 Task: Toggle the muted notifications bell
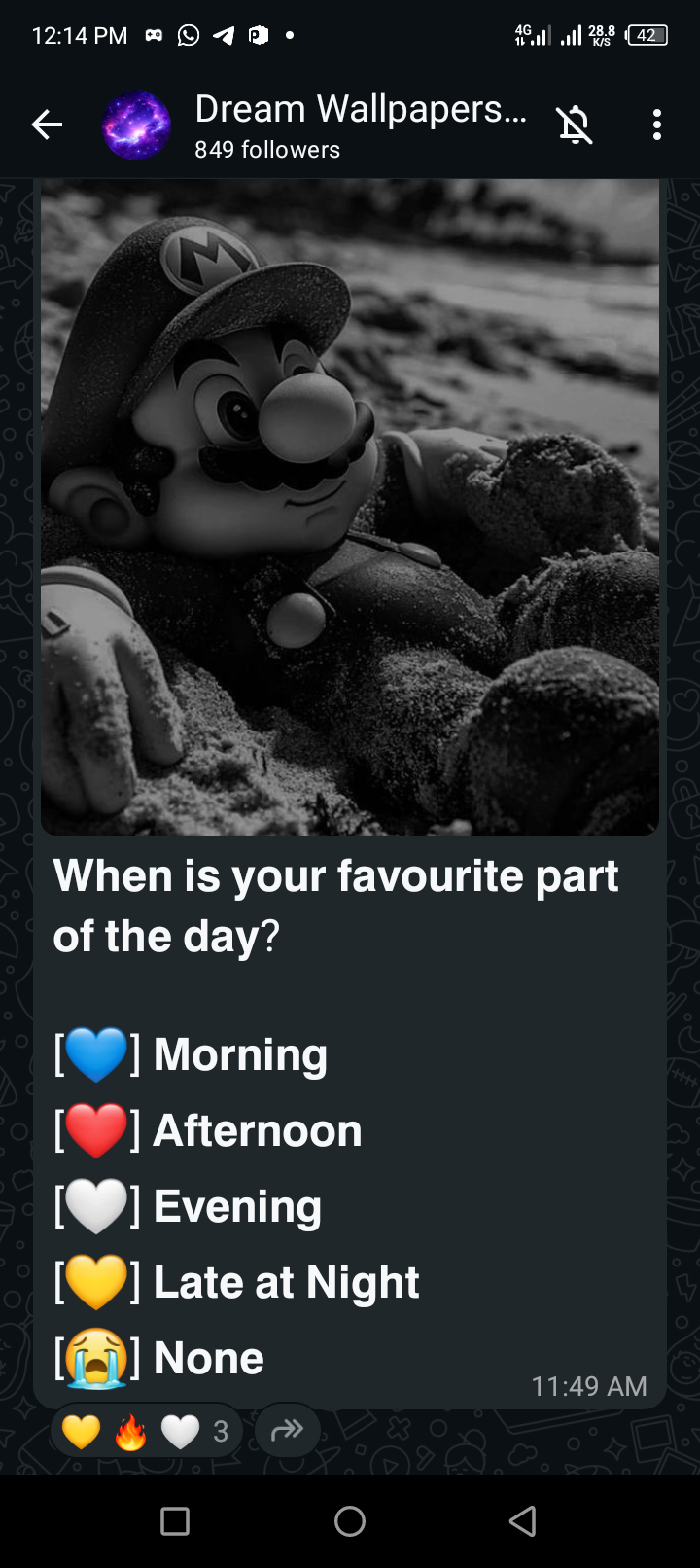[575, 125]
